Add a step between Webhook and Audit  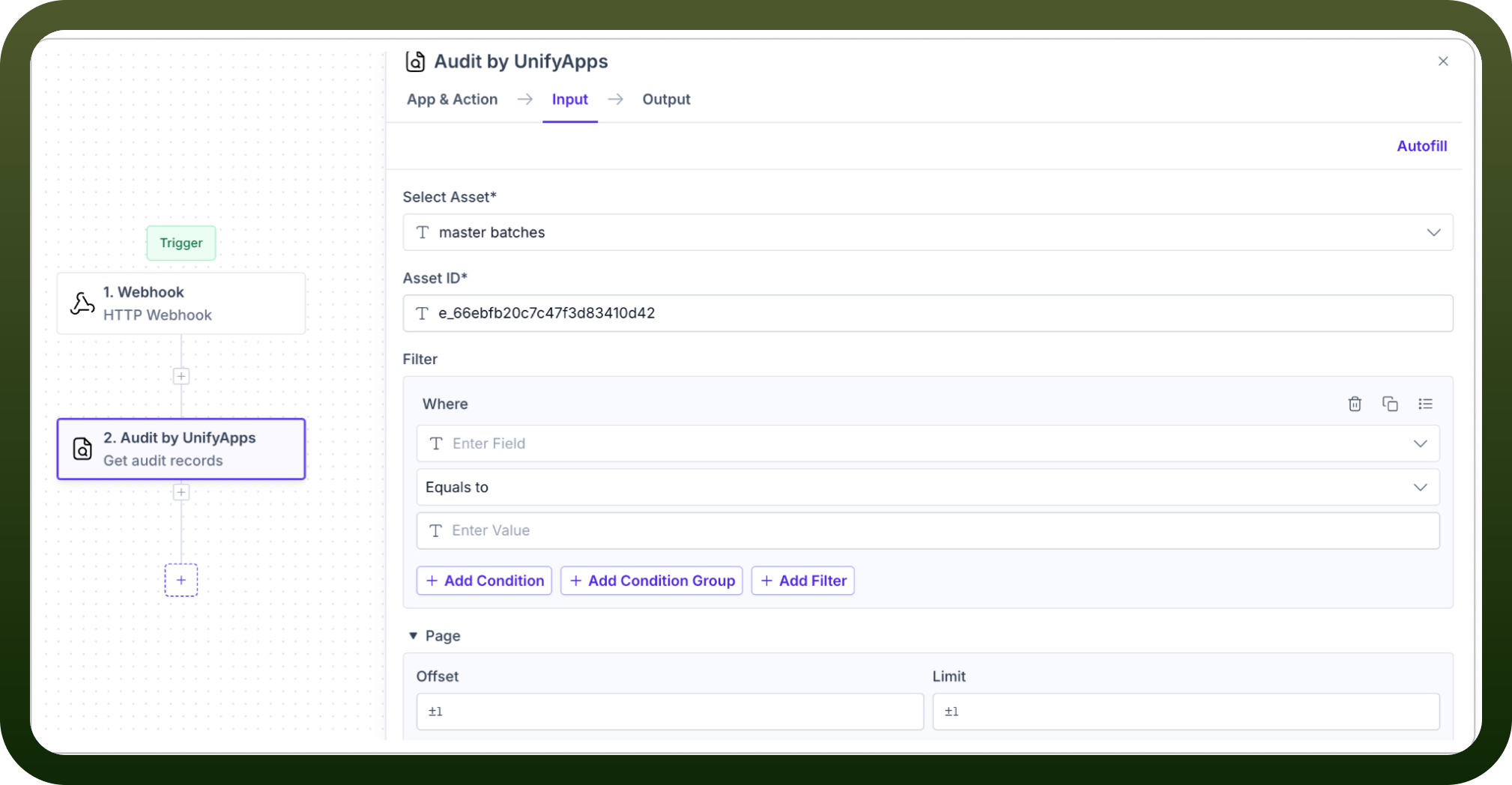point(181,376)
